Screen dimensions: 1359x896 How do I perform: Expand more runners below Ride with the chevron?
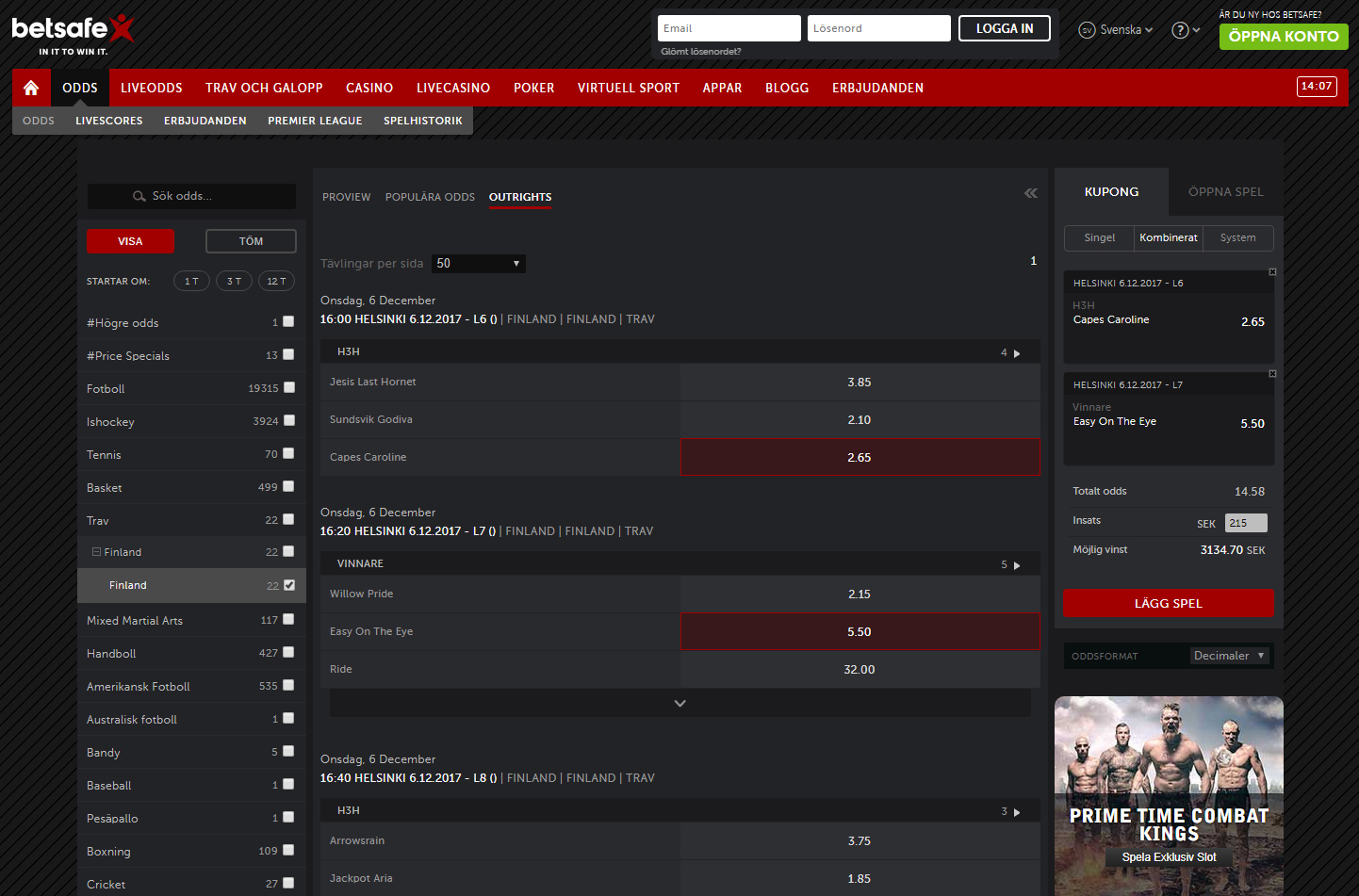click(679, 702)
